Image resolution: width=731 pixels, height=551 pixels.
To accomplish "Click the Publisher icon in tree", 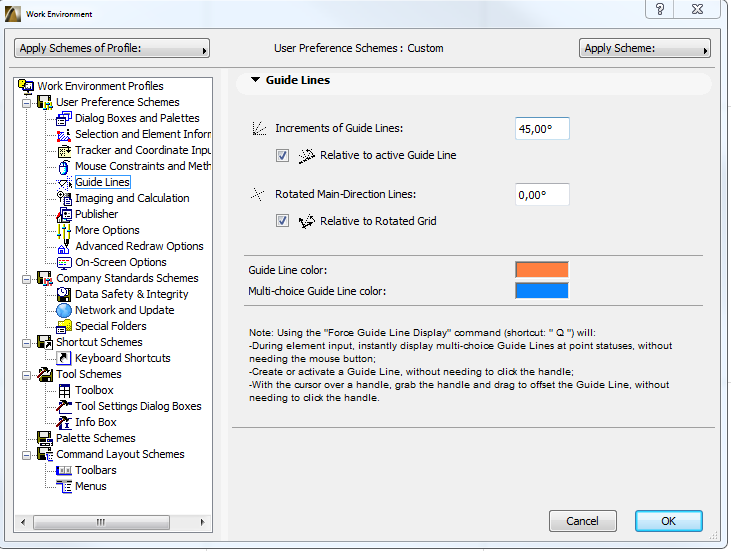I will pyautogui.click(x=65, y=214).
